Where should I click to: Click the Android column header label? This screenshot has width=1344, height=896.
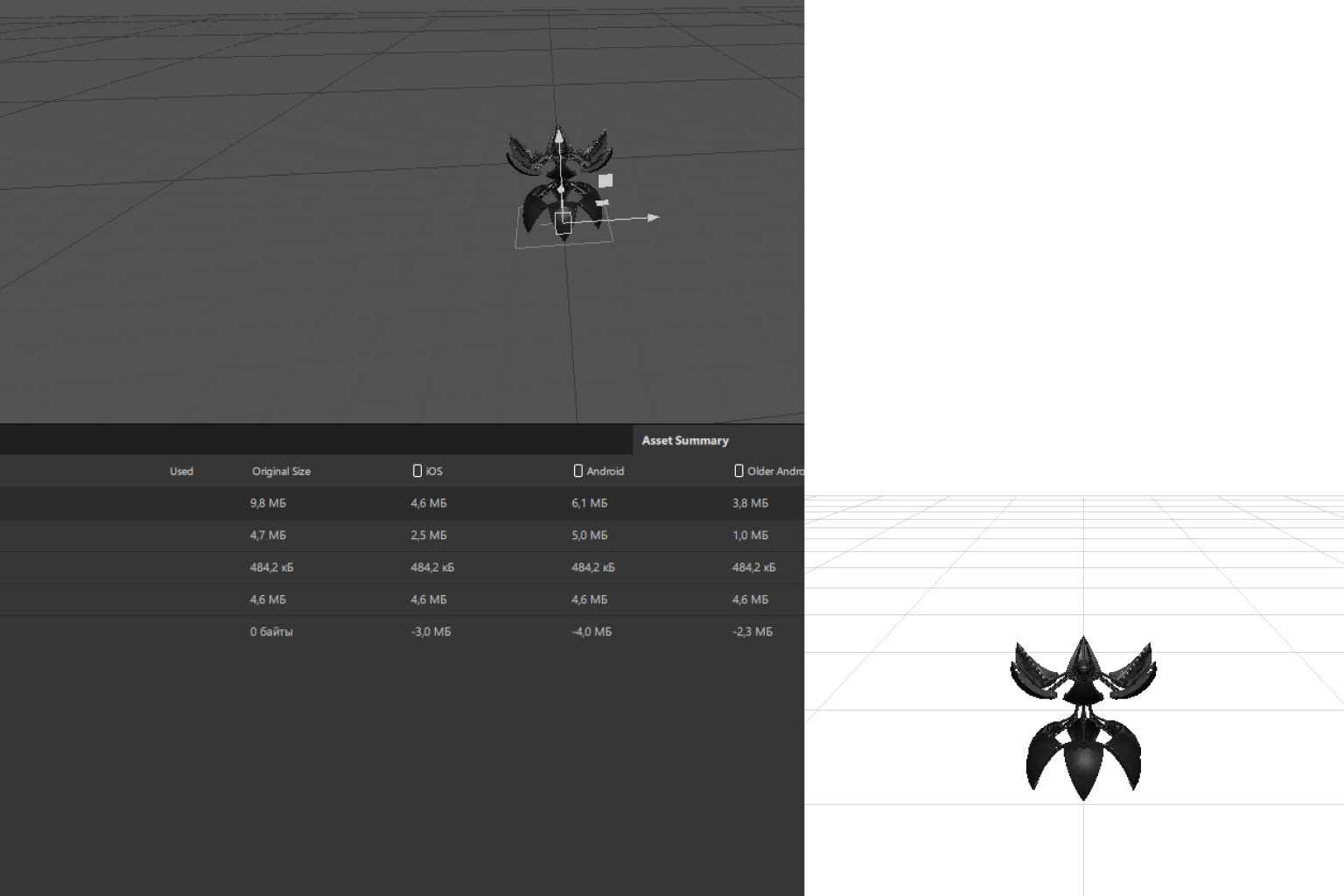coord(605,471)
